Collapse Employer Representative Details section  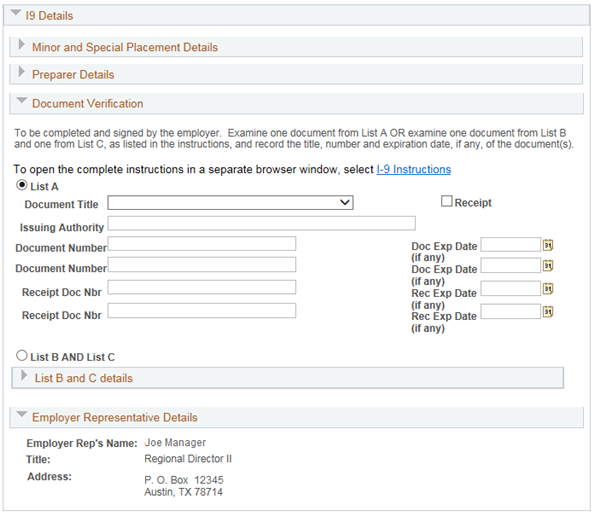(22, 417)
